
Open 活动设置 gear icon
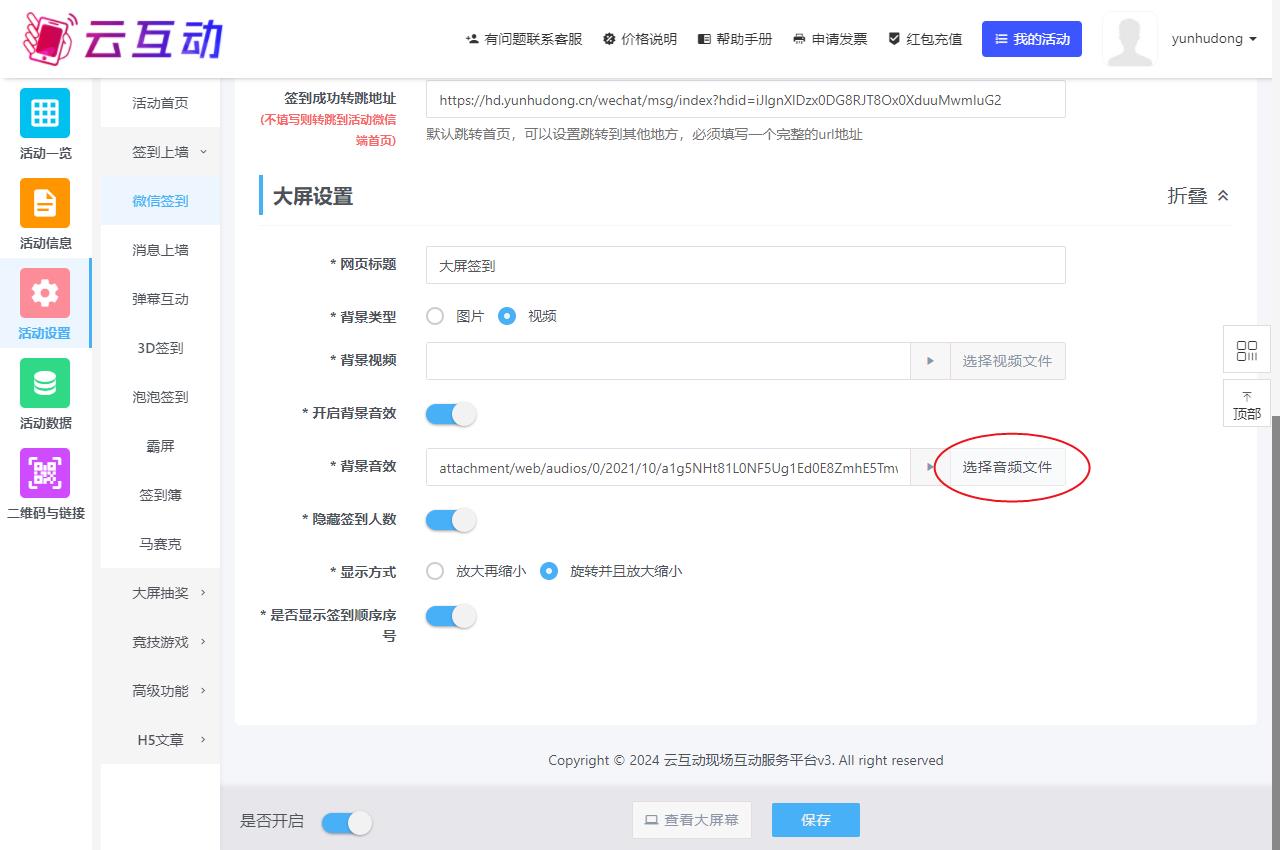click(x=45, y=293)
